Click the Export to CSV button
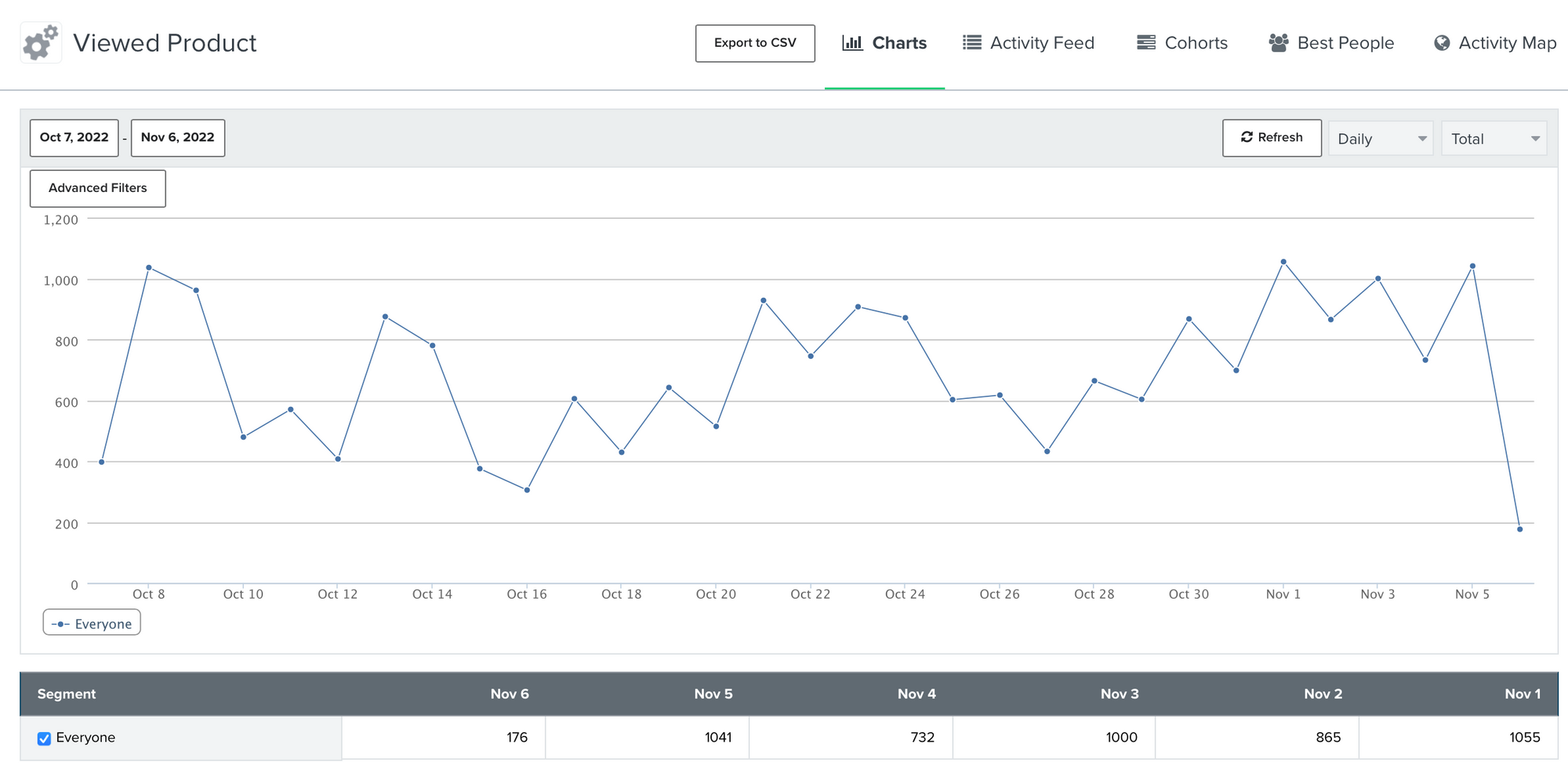 tap(755, 43)
